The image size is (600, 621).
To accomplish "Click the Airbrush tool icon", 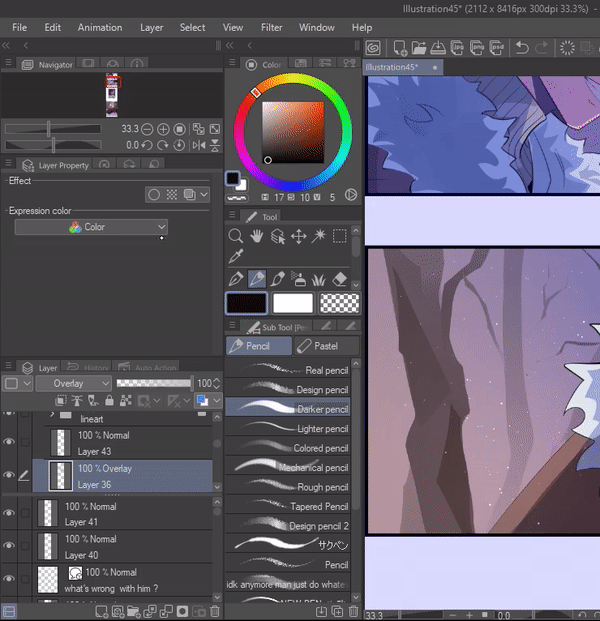I will coord(299,279).
